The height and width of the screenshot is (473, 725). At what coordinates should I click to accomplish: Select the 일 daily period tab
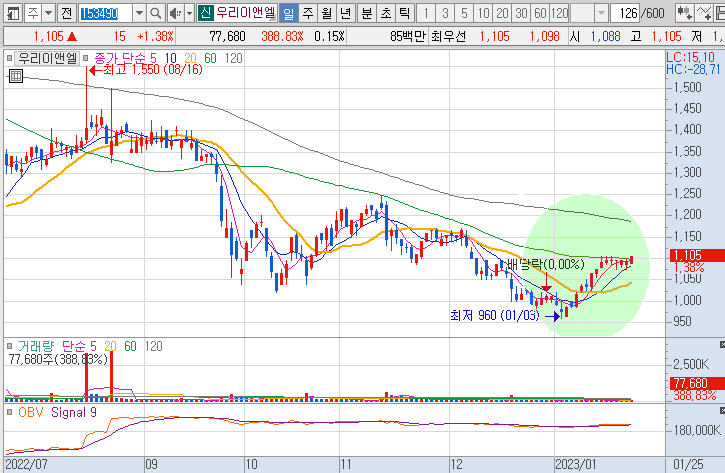tap(289, 13)
